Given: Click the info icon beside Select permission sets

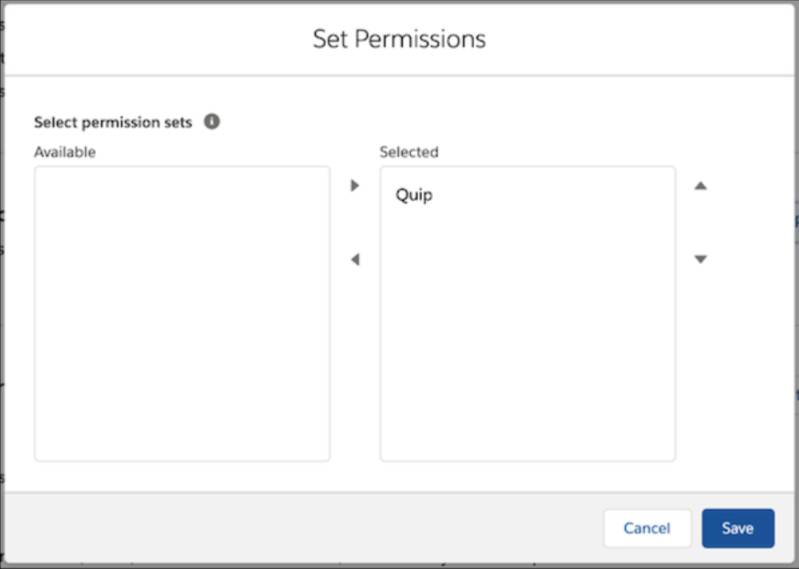Looking at the screenshot, I should 212,121.
